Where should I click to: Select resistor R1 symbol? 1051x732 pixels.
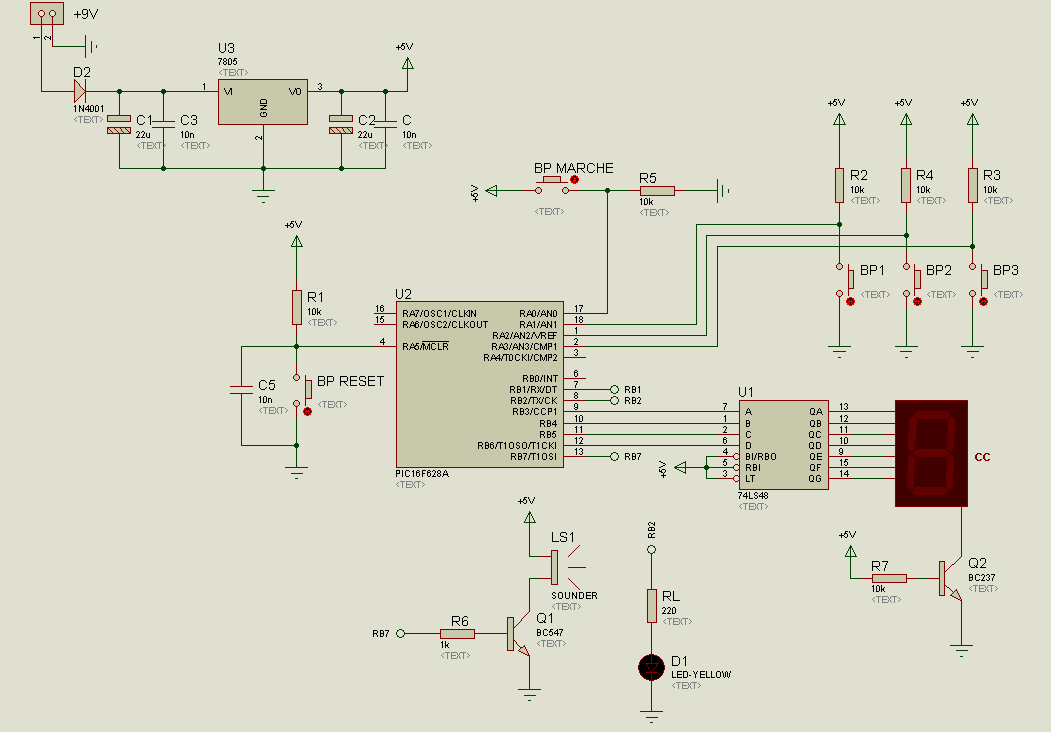(297, 308)
